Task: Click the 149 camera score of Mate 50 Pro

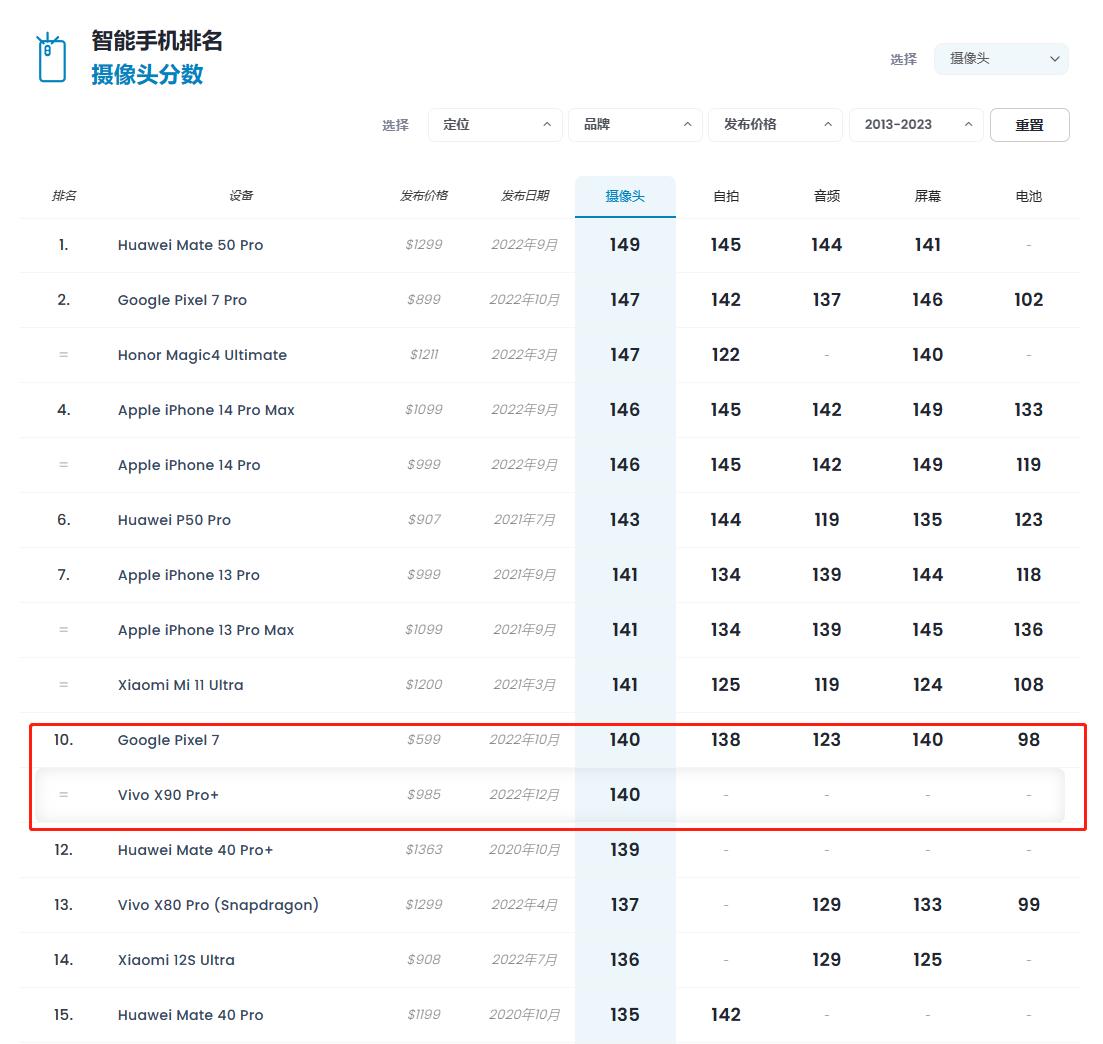Action: point(625,245)
